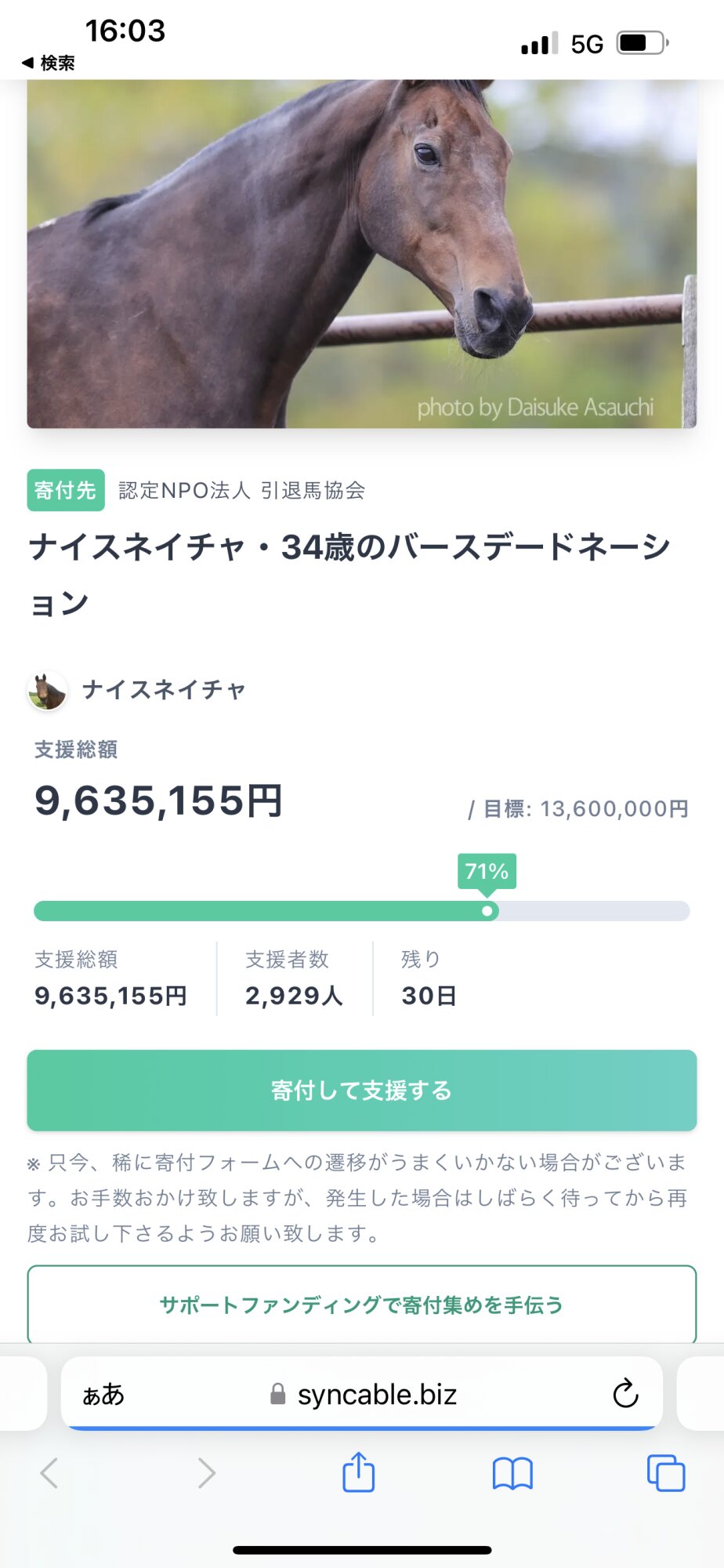Image resolution: width=724 pixels, height=1568 pixels.
Task: Open the ぁあ text size menu
Action: click(x=103, y=1395)
